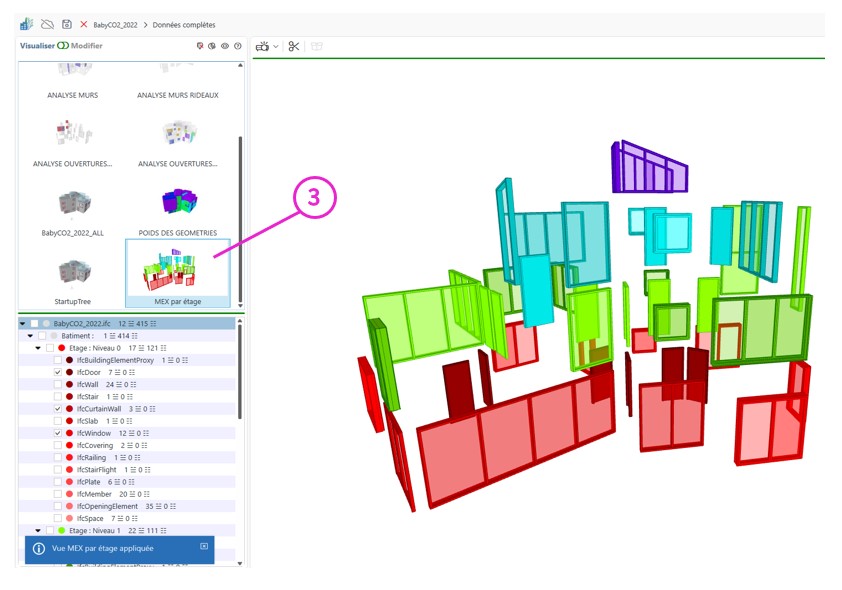This screenshot has width=842, height=590.
Task: Uncheck the IfcCurtainWall checkbox
Action: (58, 409)
